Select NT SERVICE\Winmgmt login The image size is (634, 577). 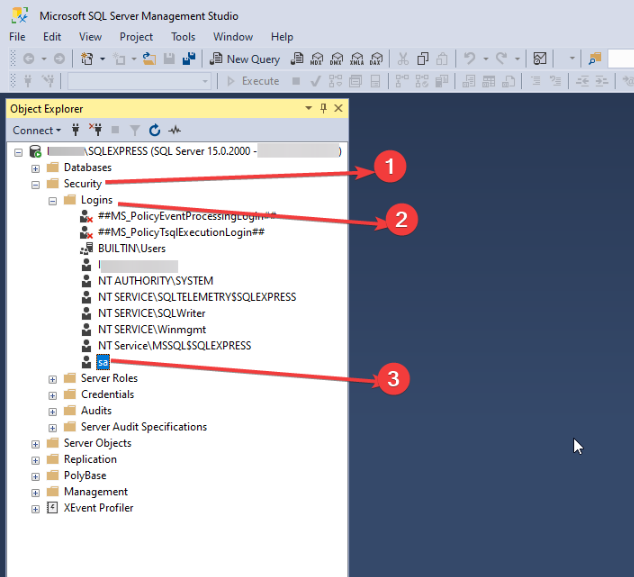(152, 329)
